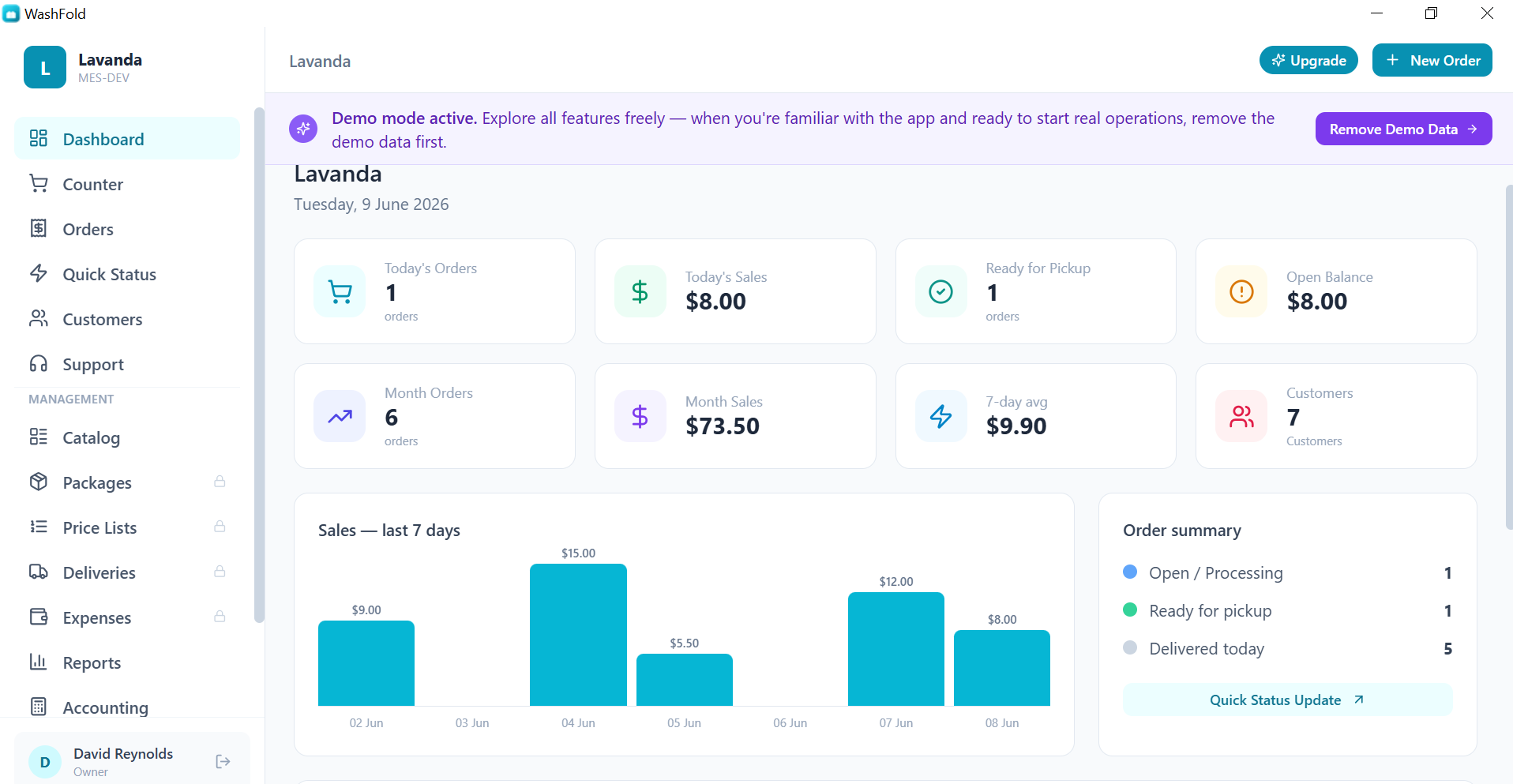This screenshot has width=1513, height=784.
Task: Click the Open Balance warning icon
Action: click(1241, 291)
